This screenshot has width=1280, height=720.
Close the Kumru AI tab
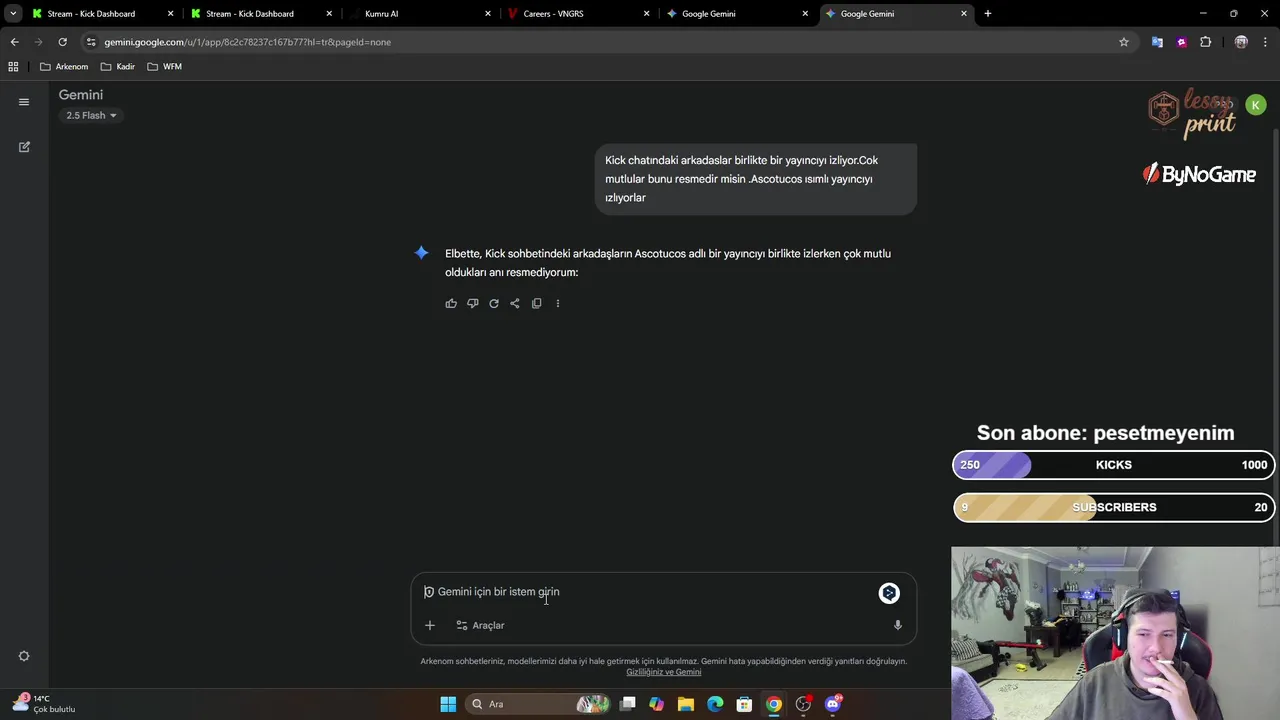tap(488, 14)
